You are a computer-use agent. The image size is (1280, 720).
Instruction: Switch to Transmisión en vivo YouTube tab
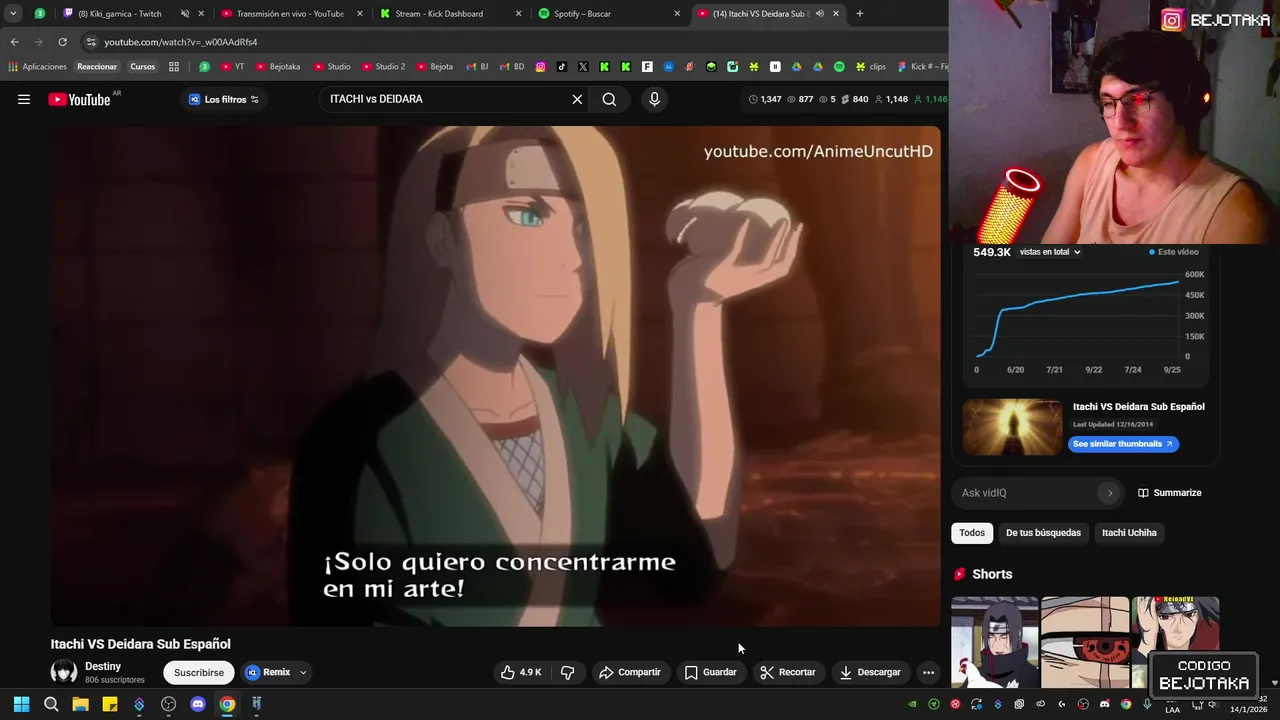point(289,14)
